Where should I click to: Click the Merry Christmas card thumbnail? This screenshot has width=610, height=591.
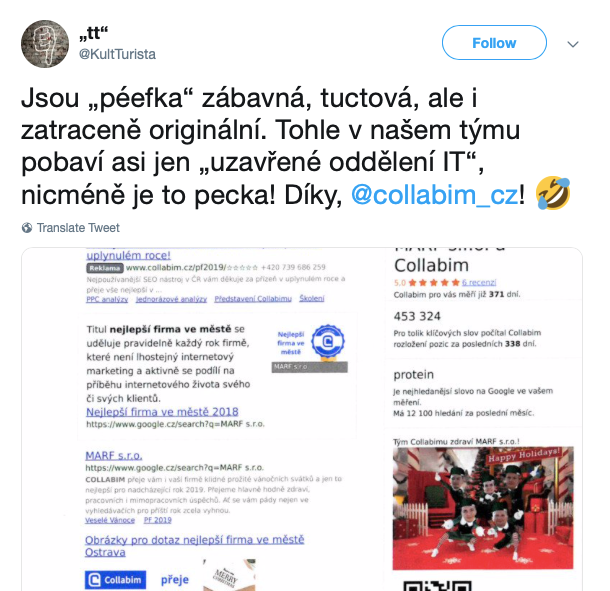[x=229, y=575]
